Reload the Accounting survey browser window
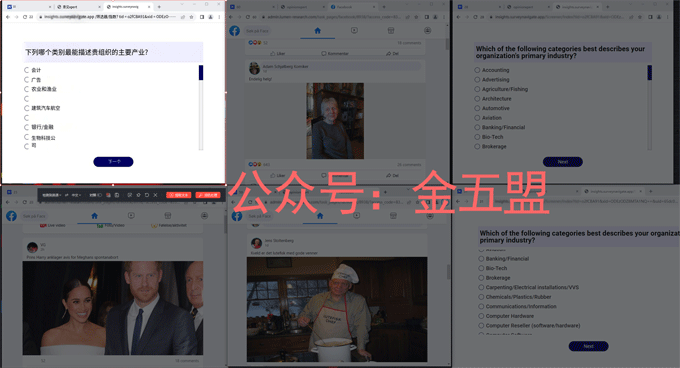Viewport: 680px width, 368px height. [x=475, y=17]
